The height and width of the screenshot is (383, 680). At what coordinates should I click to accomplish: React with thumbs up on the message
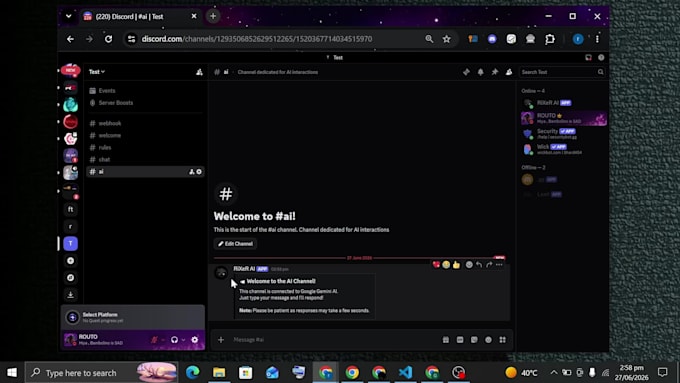456,265
